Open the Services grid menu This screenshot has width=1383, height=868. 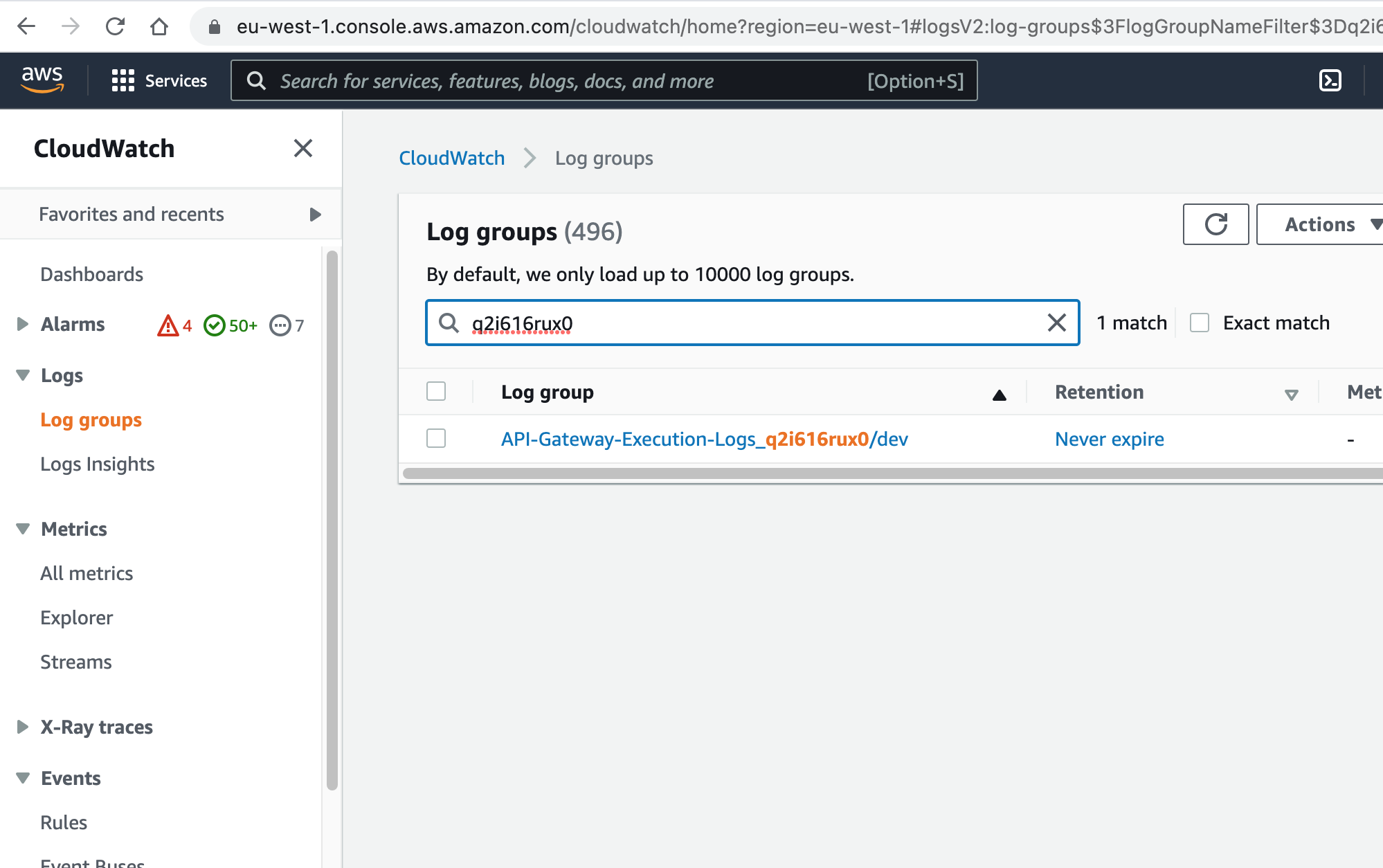(159, 81)
